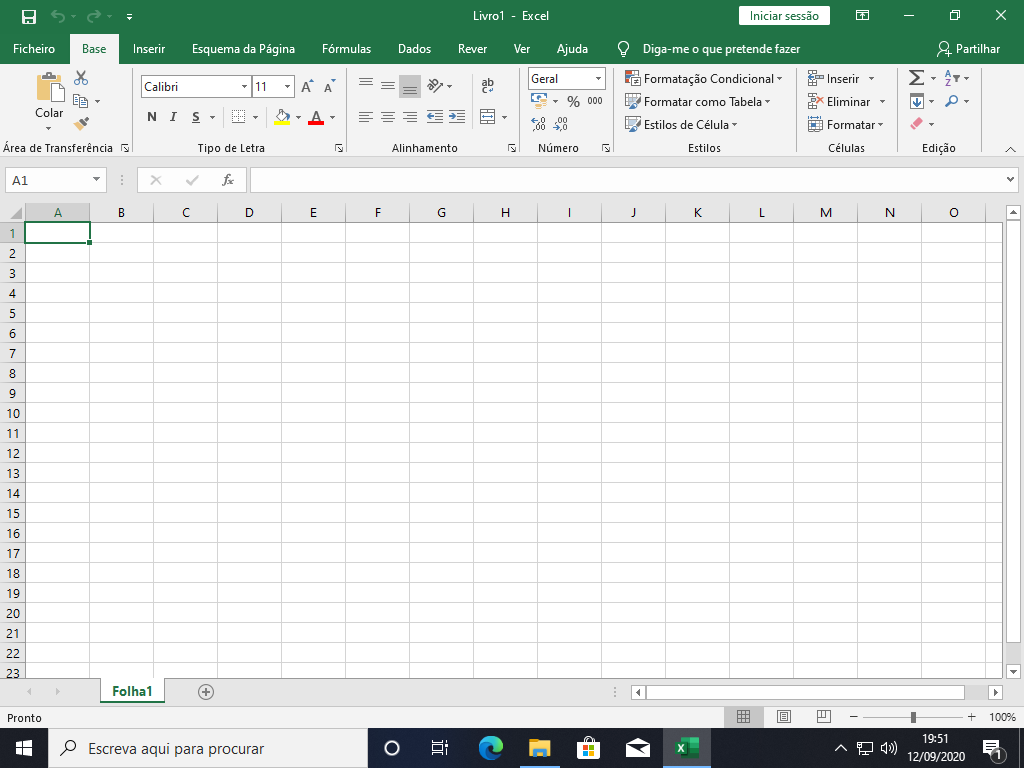Open the Geral number format dropdown
The image size is (1024, 768).
click(598, 78)
